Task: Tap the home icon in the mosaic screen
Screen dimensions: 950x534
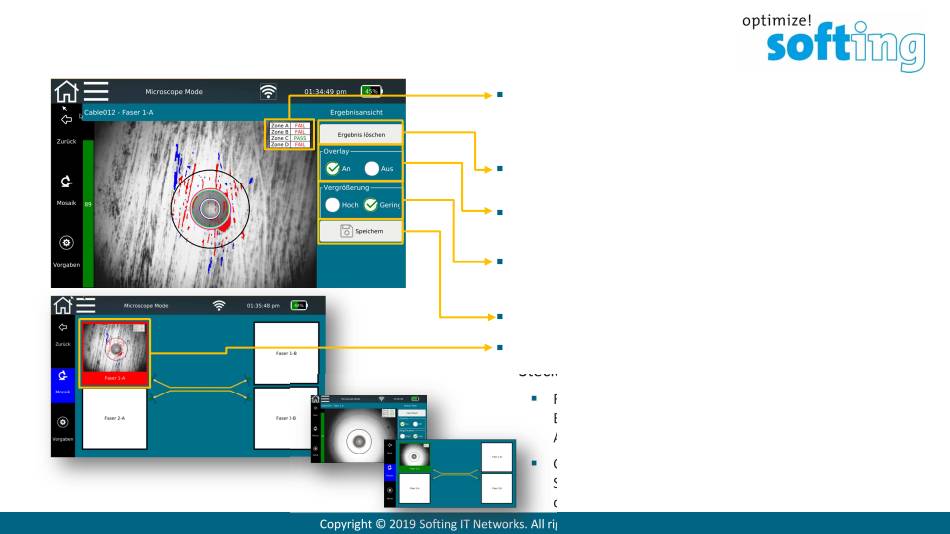Action: [62, 305]
